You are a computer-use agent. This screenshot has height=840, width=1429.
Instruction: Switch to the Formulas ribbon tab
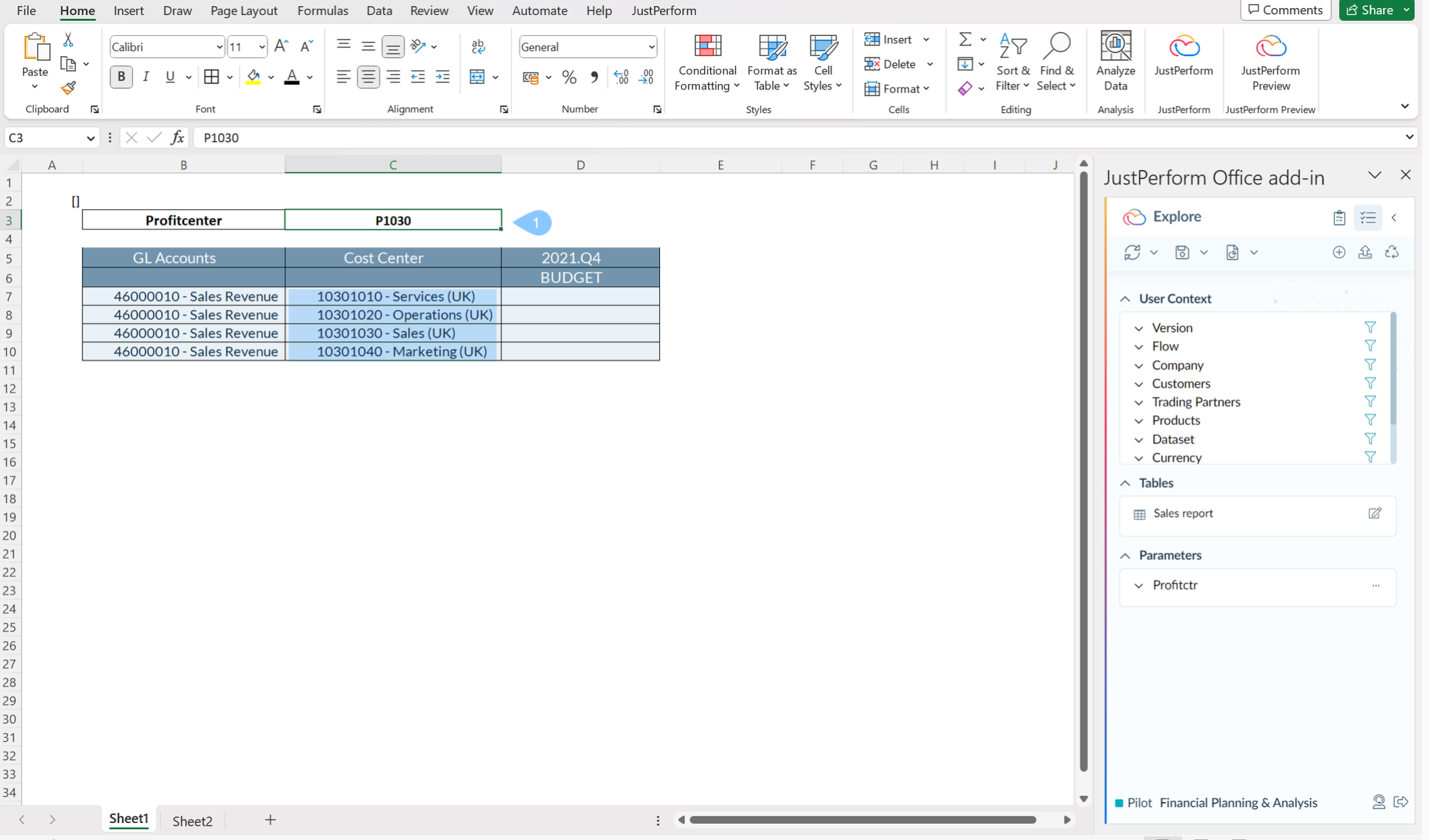pos(323,11)
